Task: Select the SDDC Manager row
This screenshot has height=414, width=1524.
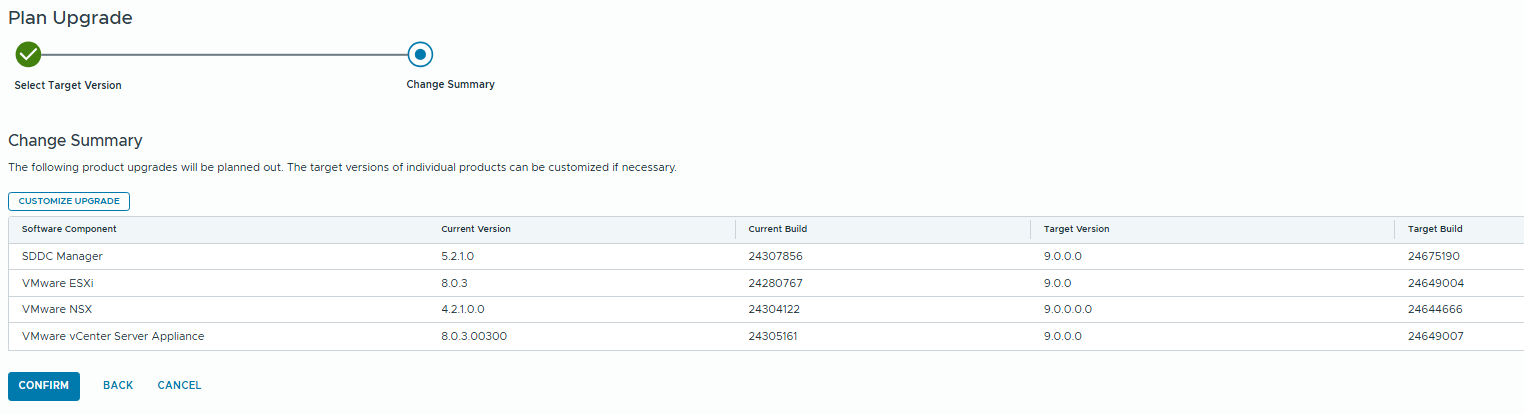Action: point(62,256)
